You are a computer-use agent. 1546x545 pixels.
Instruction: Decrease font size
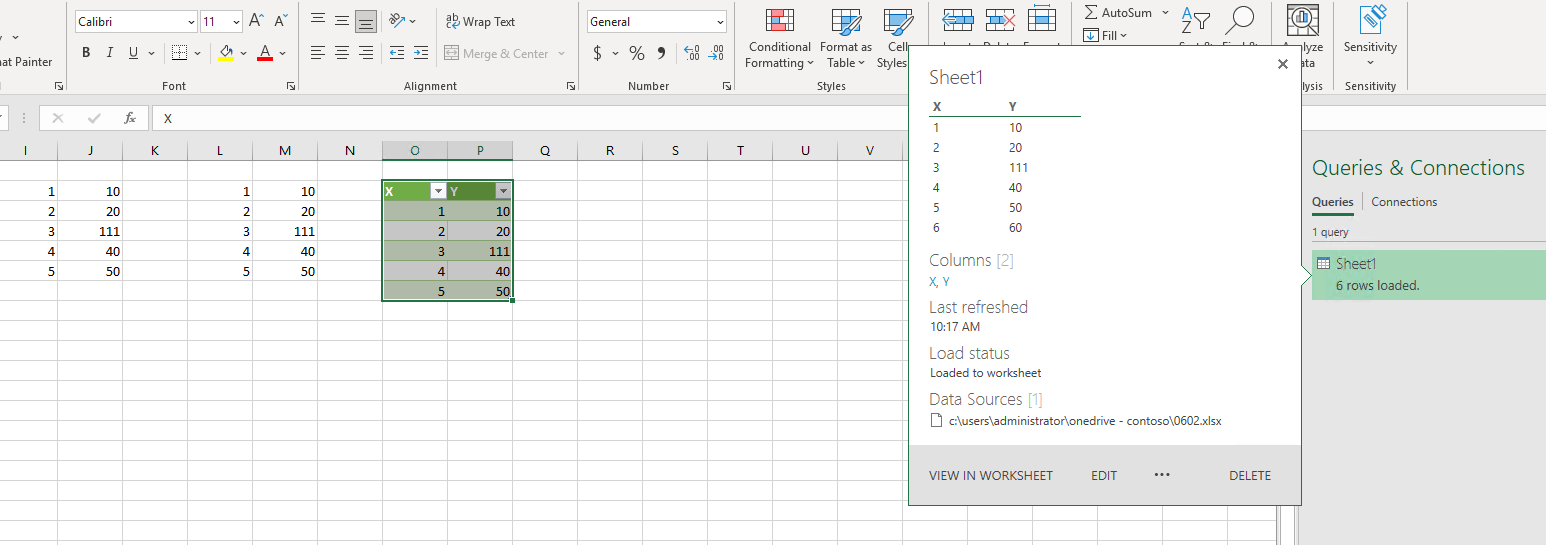pyautogui.click(x=281, y=21)
